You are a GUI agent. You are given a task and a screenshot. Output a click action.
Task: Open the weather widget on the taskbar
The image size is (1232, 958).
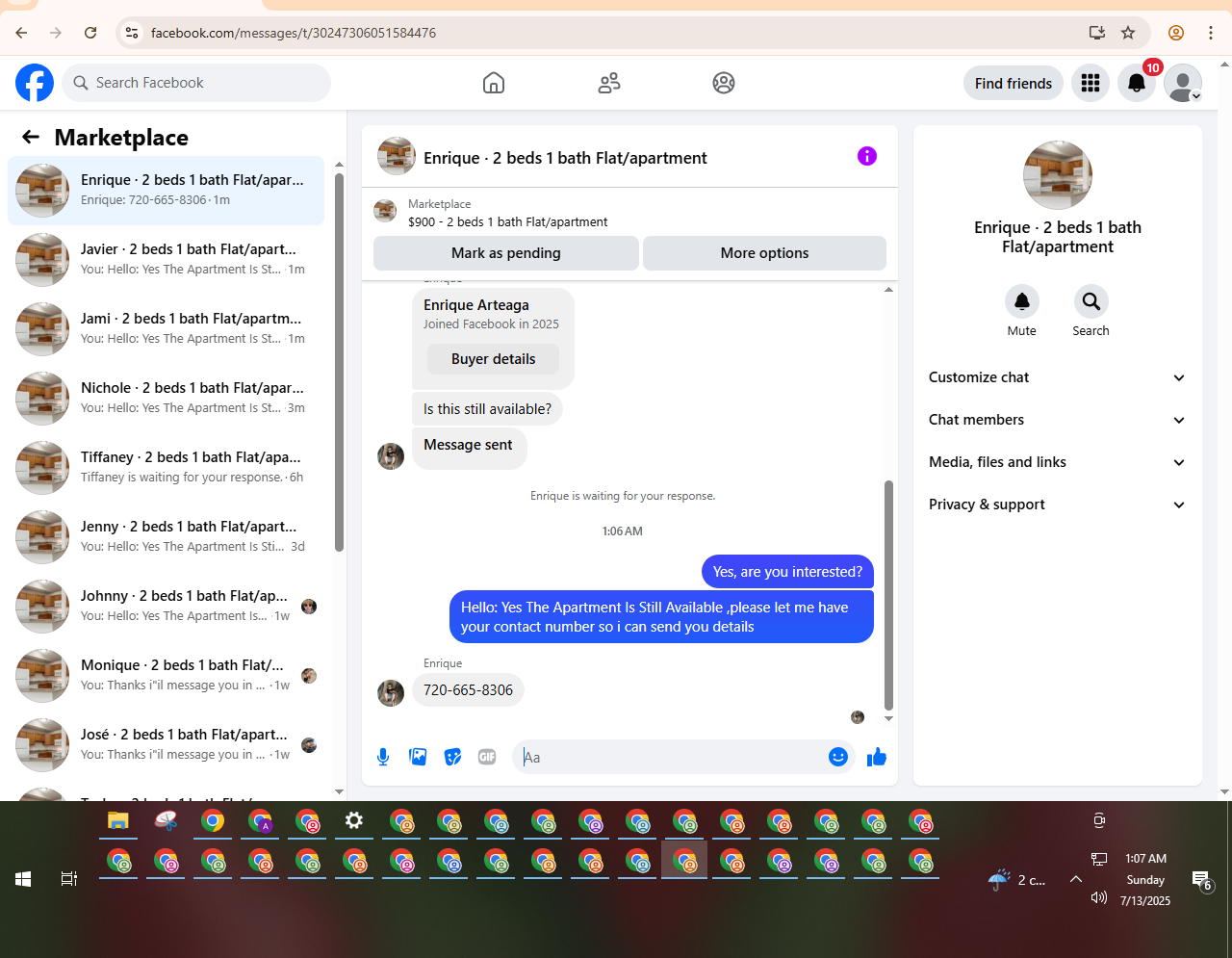[x=1016, y=879]
